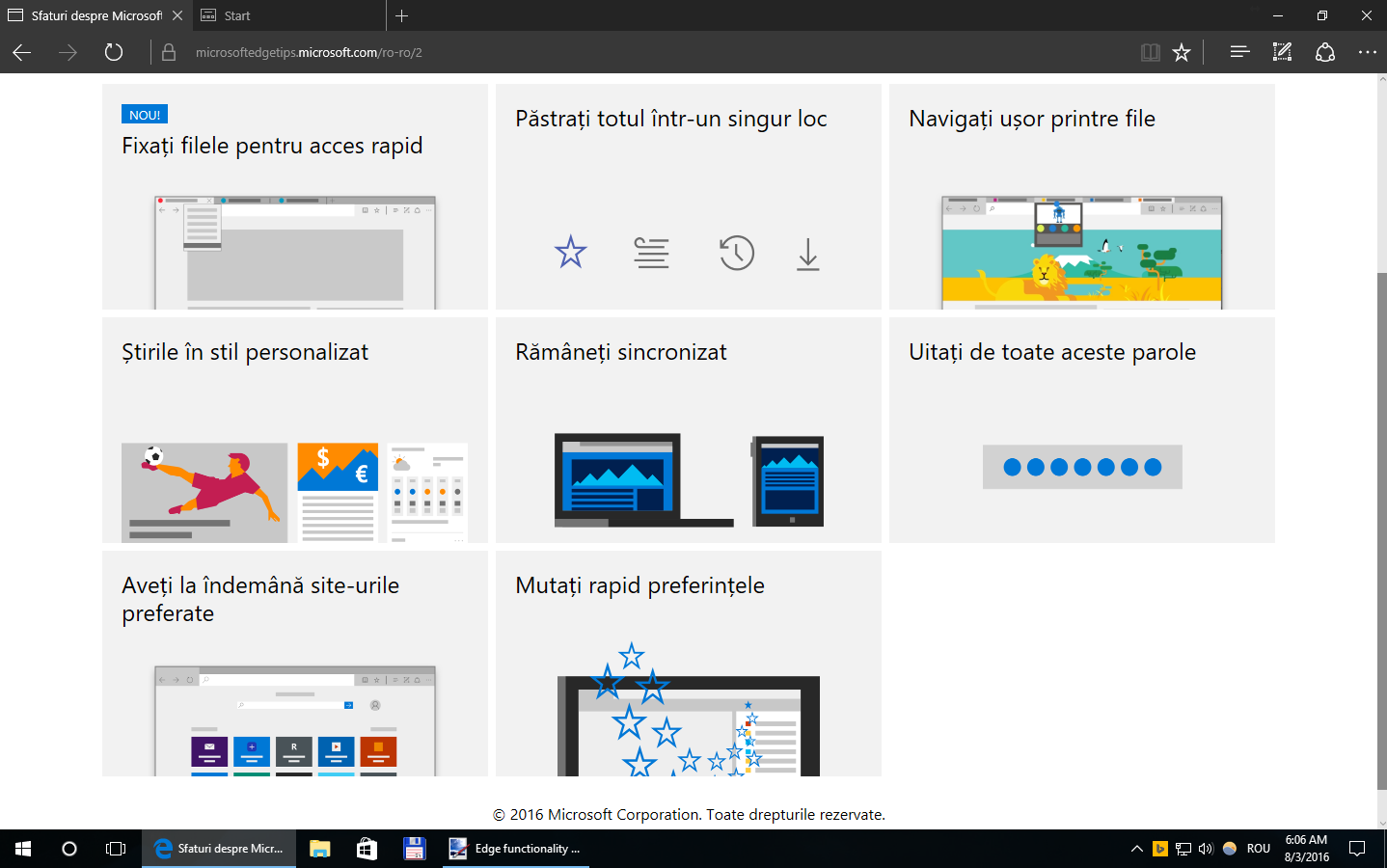Refresh the current page
This screenshot has height=868, width=1387.
(x=114, y=52)
